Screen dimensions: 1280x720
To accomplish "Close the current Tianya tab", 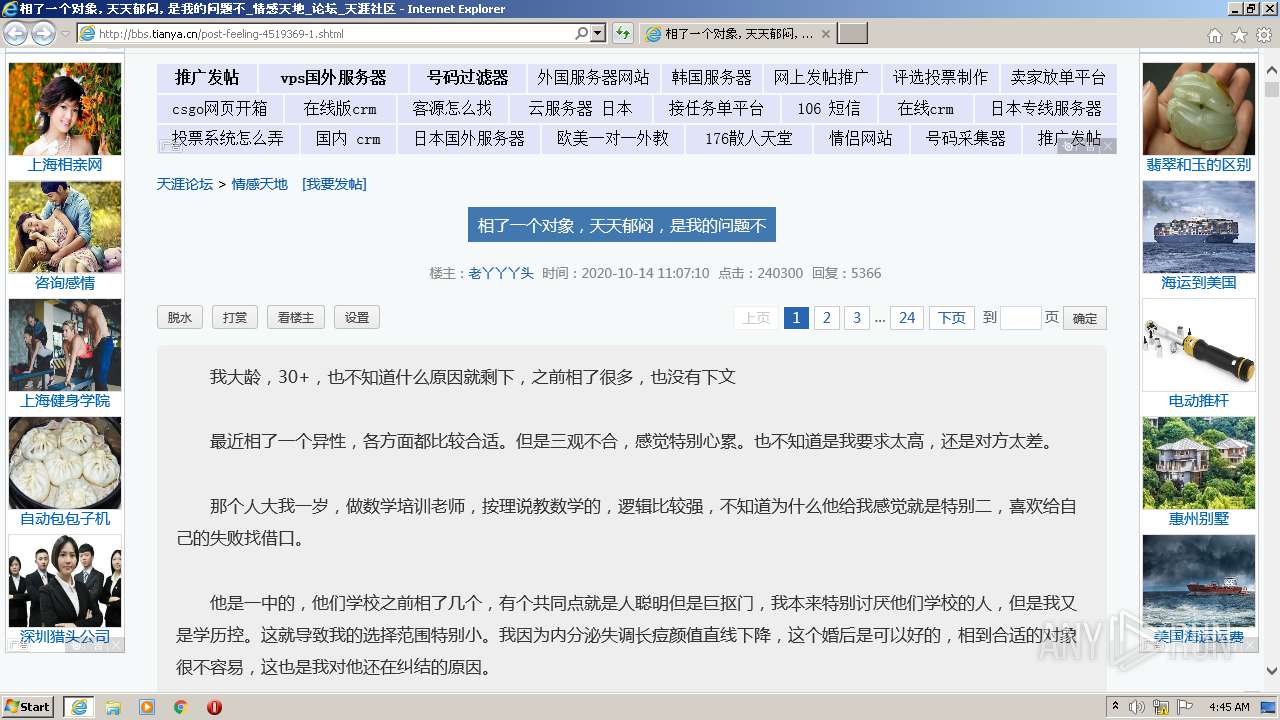I will tap(825, 34).
